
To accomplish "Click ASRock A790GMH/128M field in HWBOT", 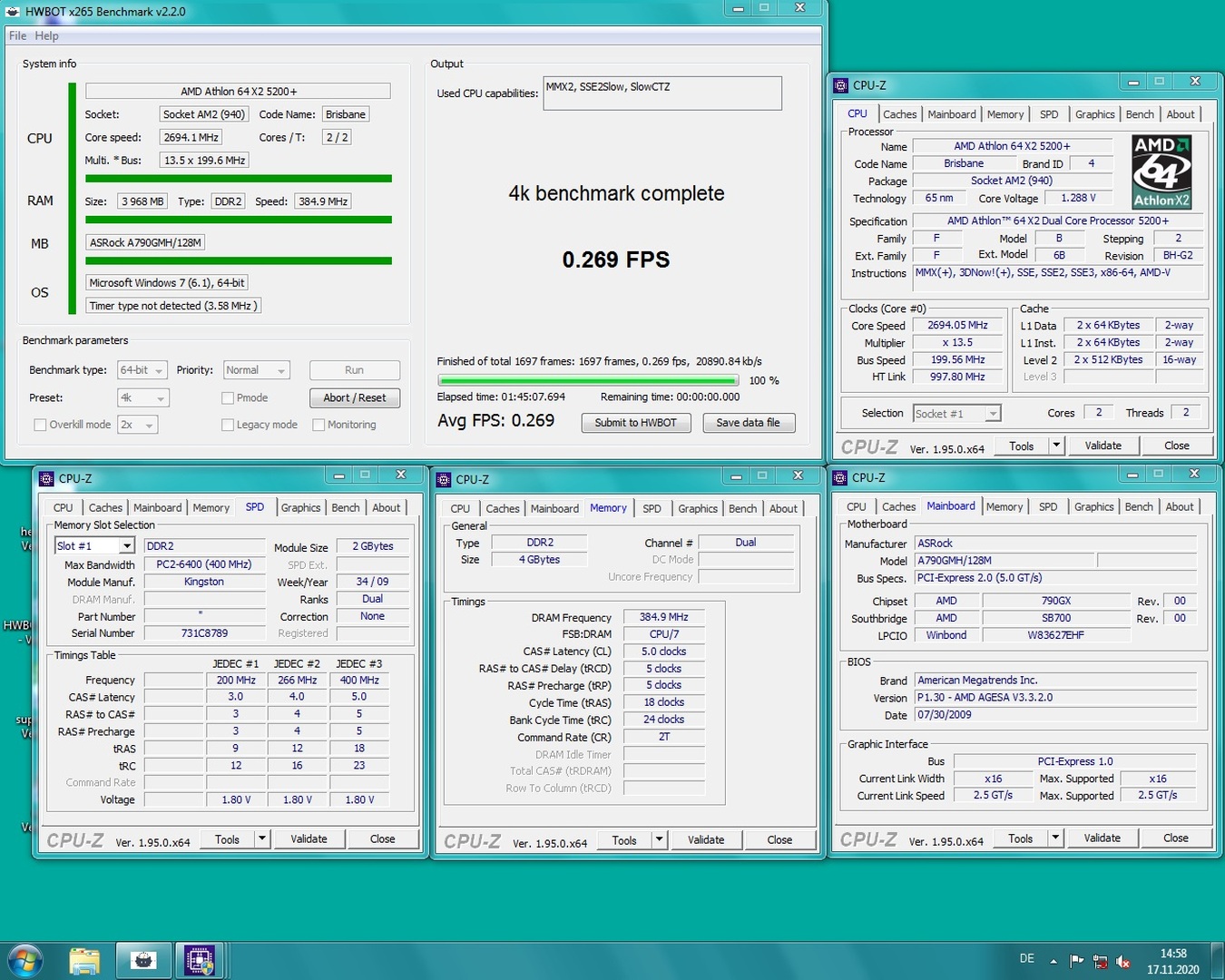I will (145, 243).
